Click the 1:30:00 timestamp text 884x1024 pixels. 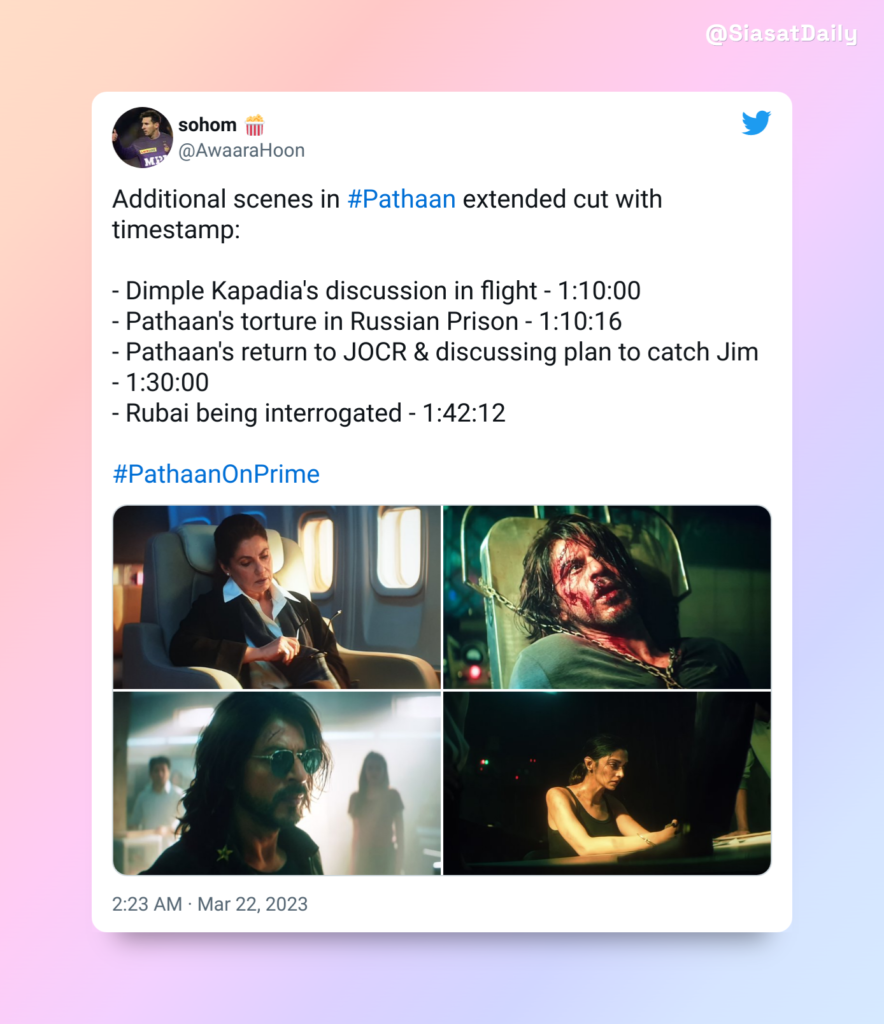[x=167, y=383]
